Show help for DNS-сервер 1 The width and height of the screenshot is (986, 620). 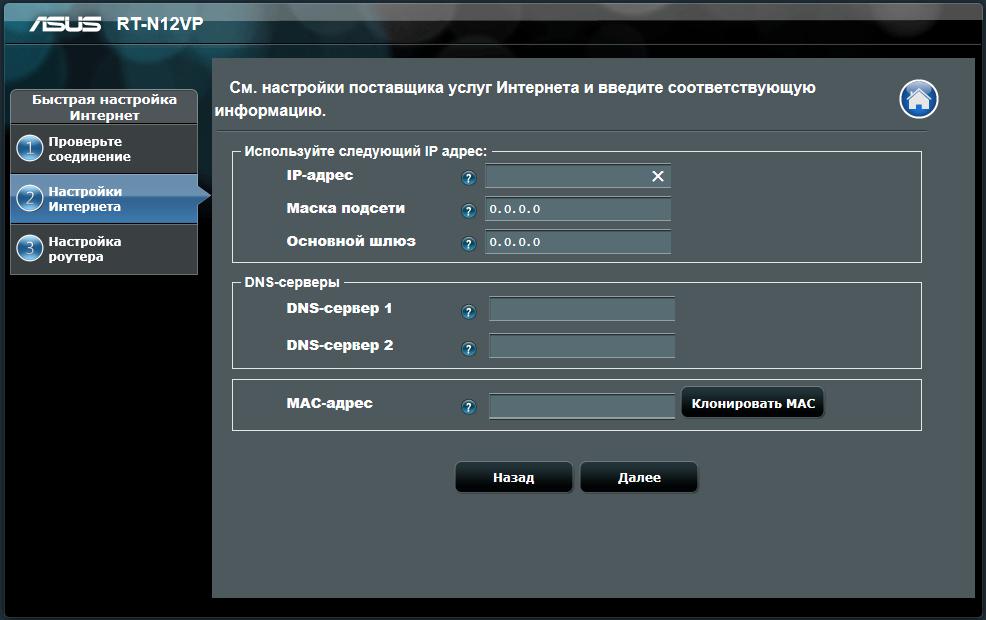click(468, 312)
